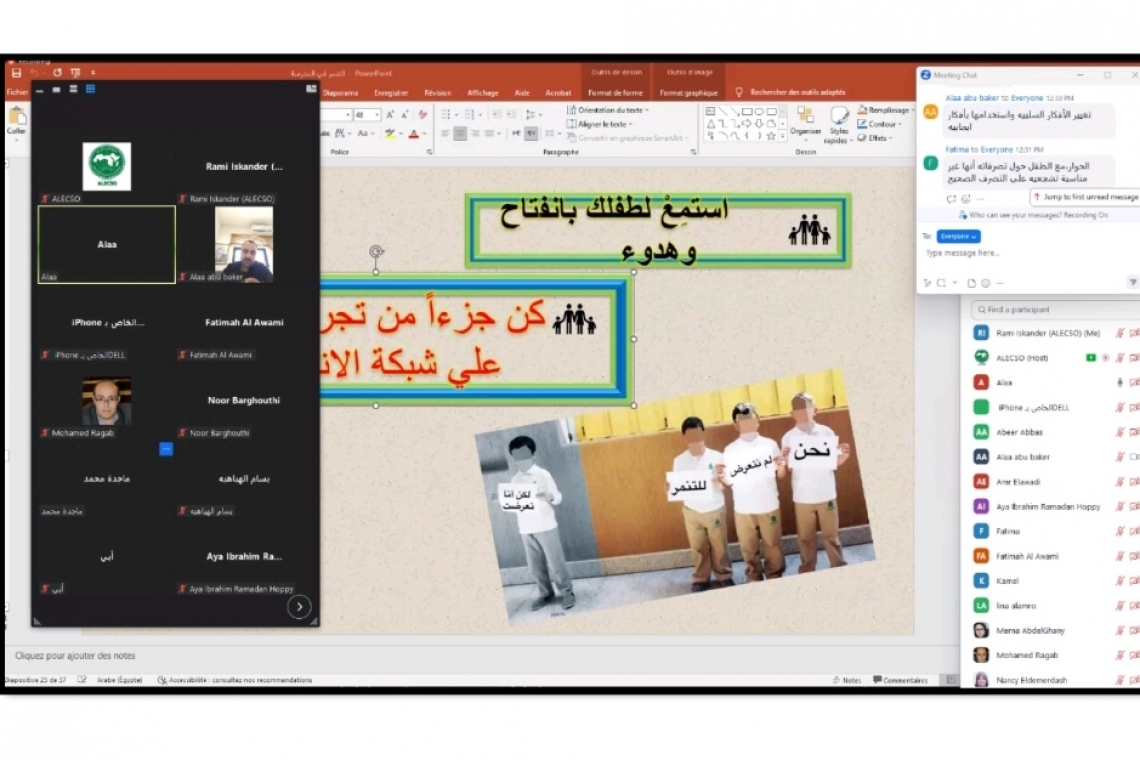Toggle mute icon for Ina alamro
The width and height of the screenshot is (1140, 760).
pyautogui.click(x=1120, y=605)
